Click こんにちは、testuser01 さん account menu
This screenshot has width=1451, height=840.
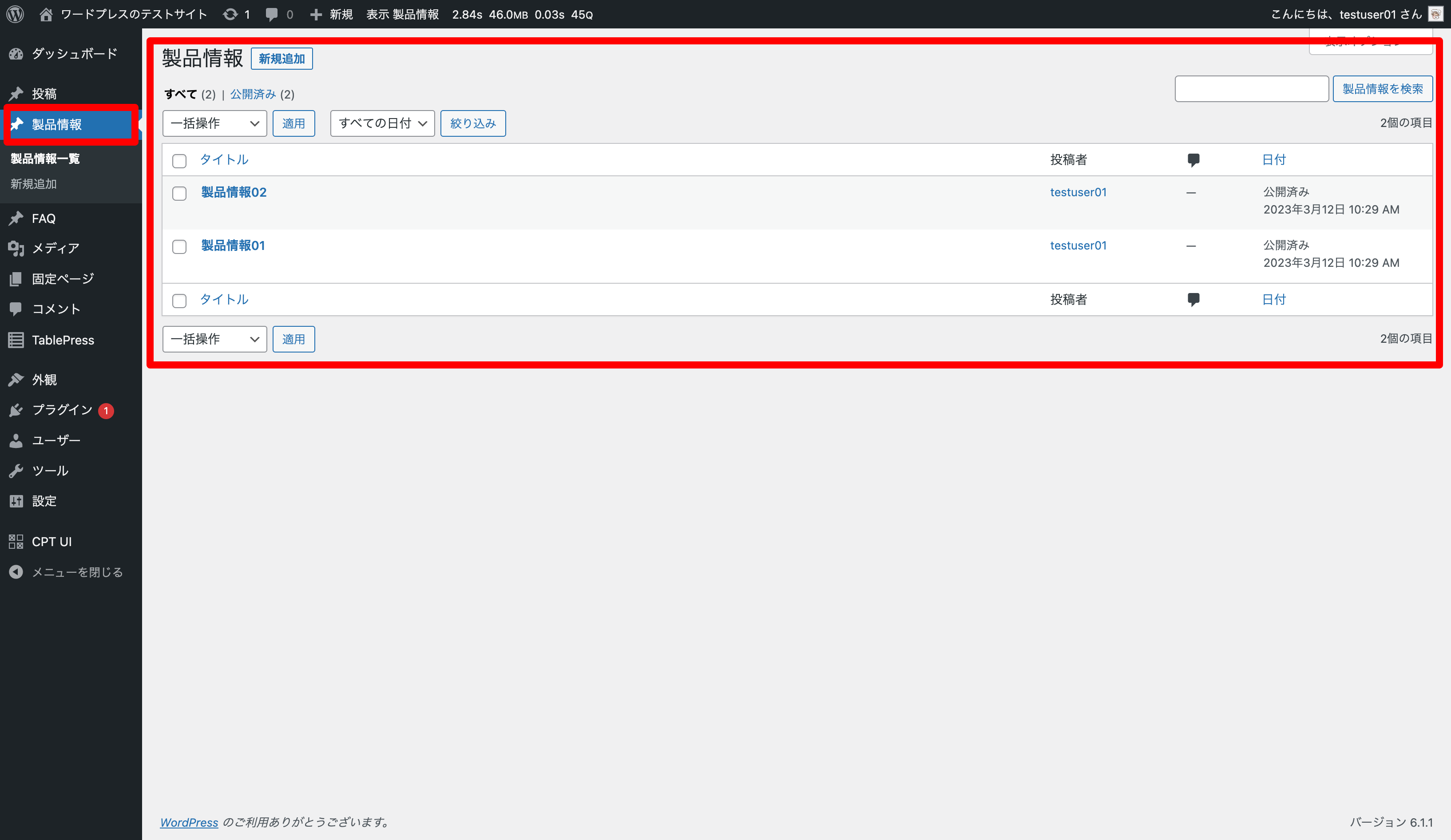1346,14
